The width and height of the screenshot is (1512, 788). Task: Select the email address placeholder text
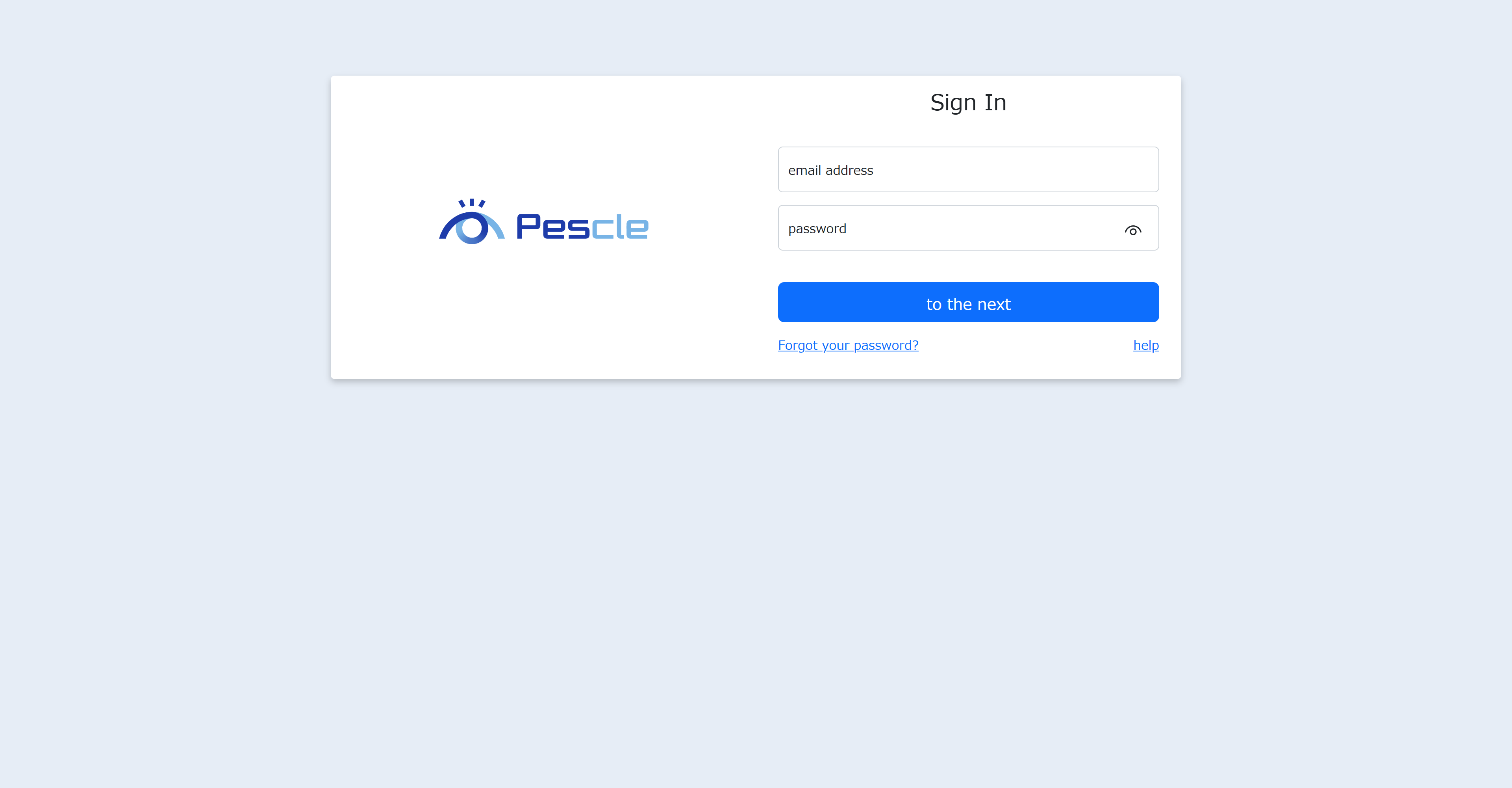(830, 170)
